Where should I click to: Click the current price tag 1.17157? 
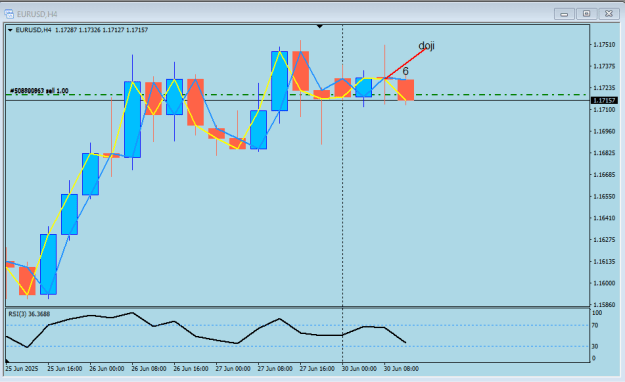(x=605, y=100)
